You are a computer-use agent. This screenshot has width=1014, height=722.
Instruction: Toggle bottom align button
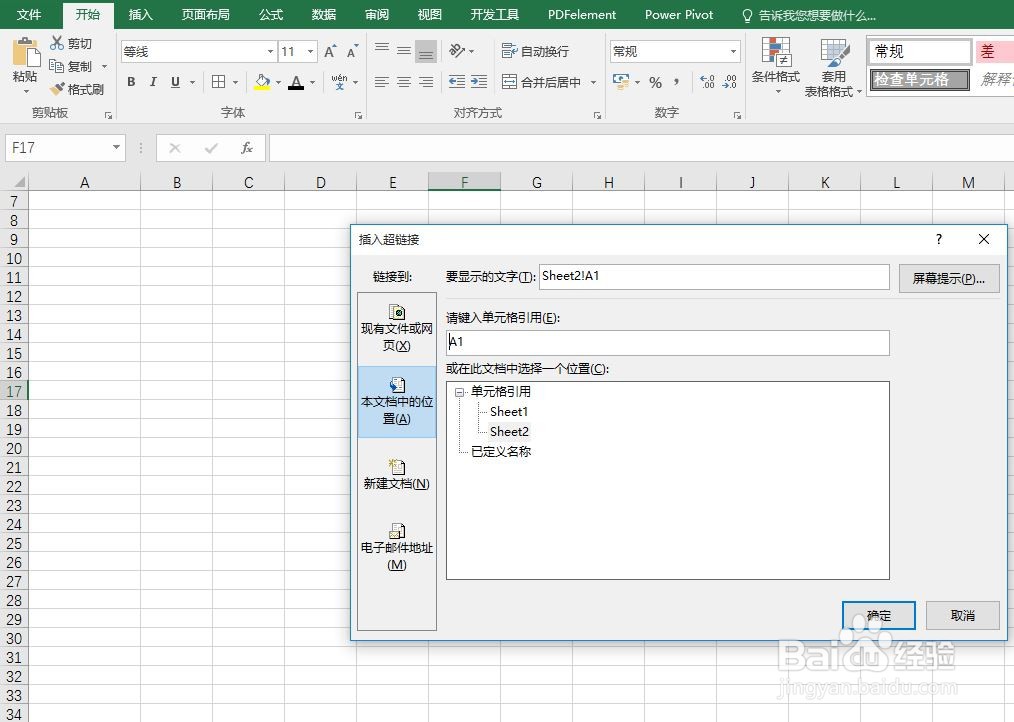pyautogui.click(x=426, y=51)
